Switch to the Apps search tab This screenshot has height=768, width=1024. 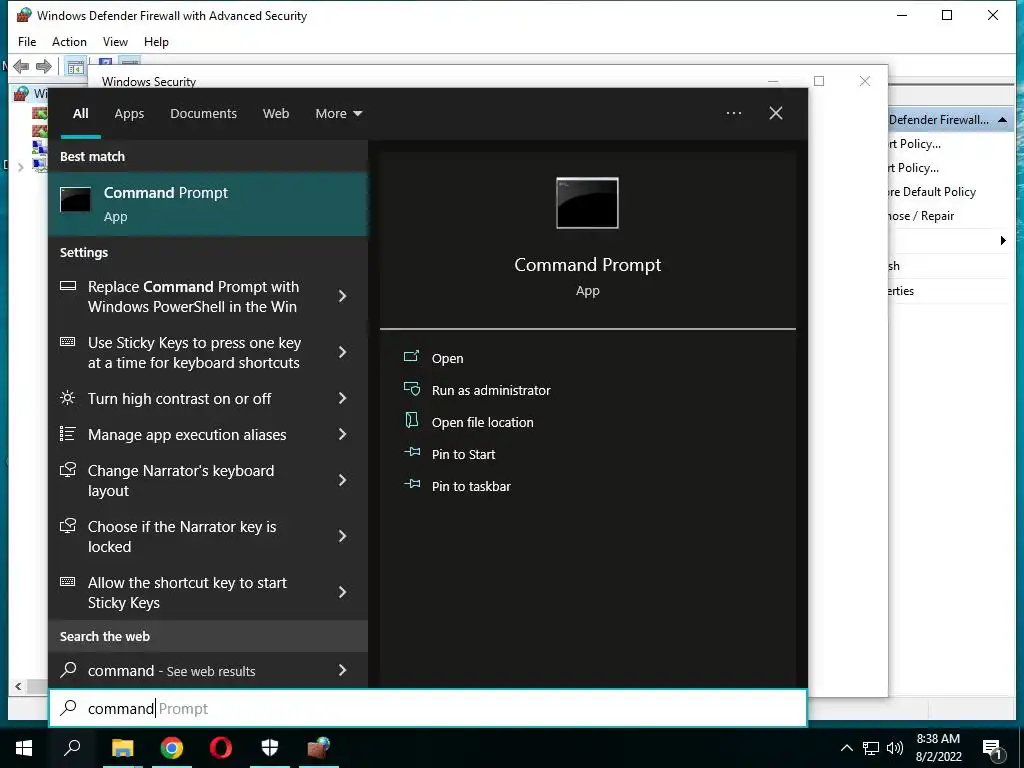(129, 114)
